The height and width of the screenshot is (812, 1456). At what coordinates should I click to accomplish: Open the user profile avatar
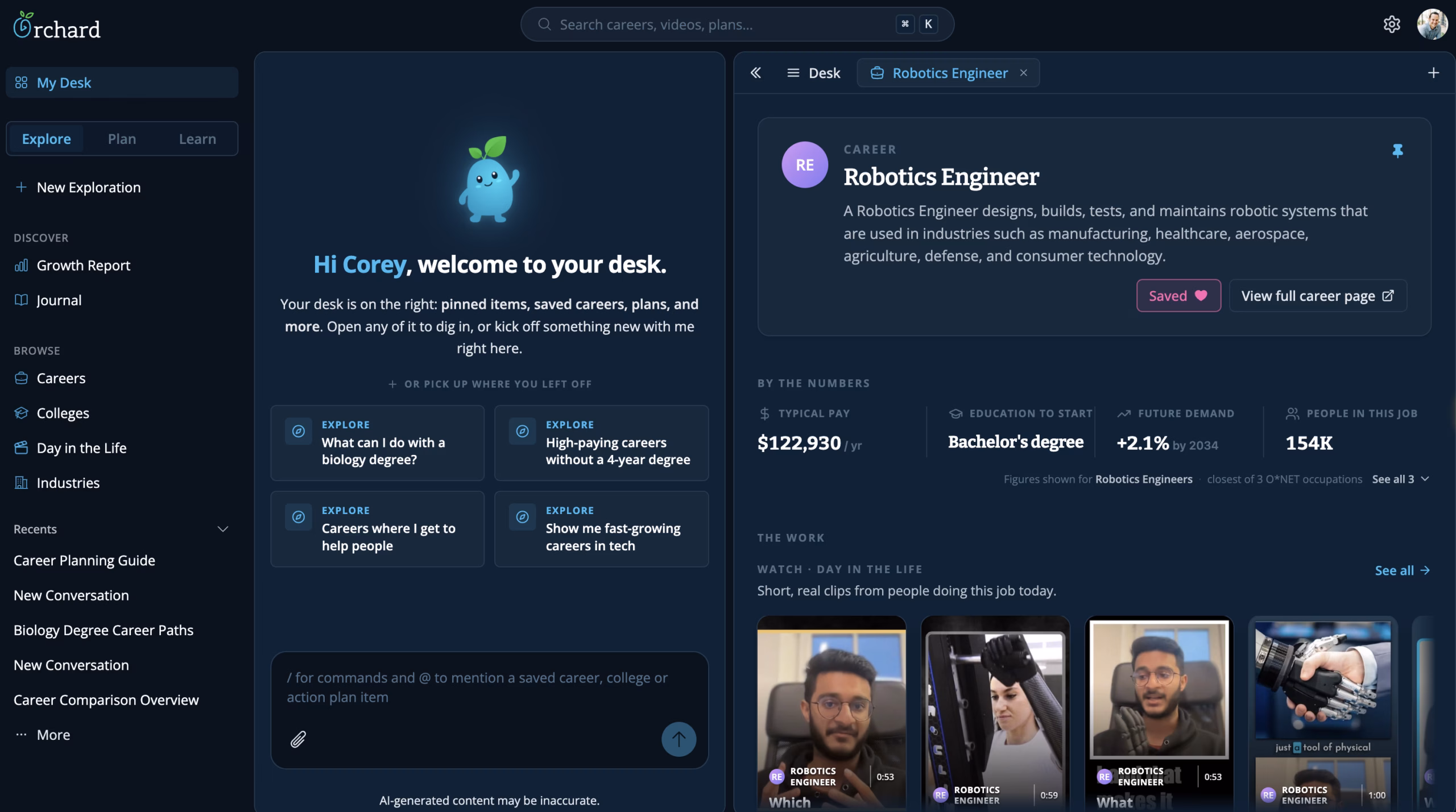[x=1432, y=24]
